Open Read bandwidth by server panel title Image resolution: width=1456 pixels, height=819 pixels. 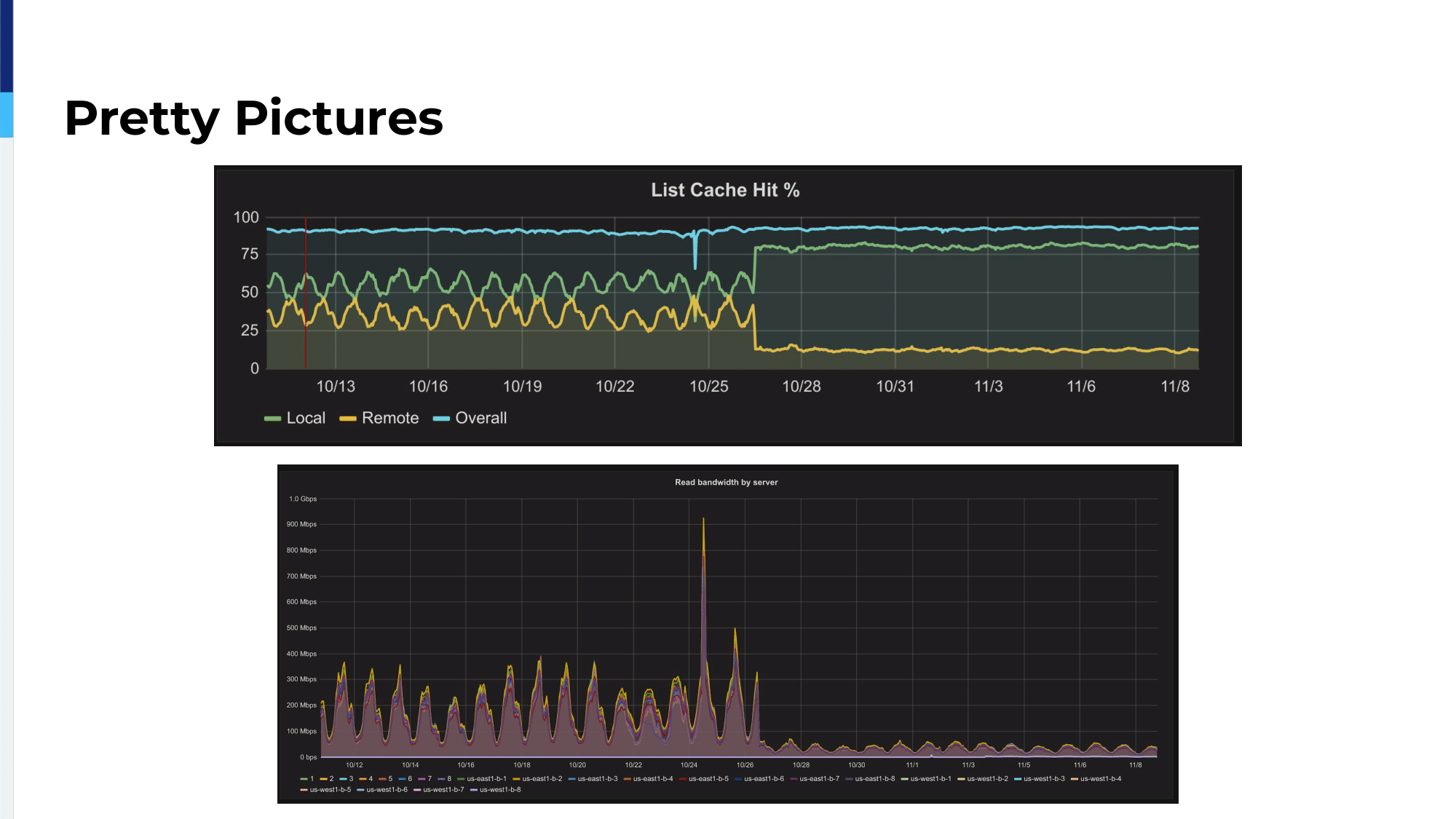point(726,482)
